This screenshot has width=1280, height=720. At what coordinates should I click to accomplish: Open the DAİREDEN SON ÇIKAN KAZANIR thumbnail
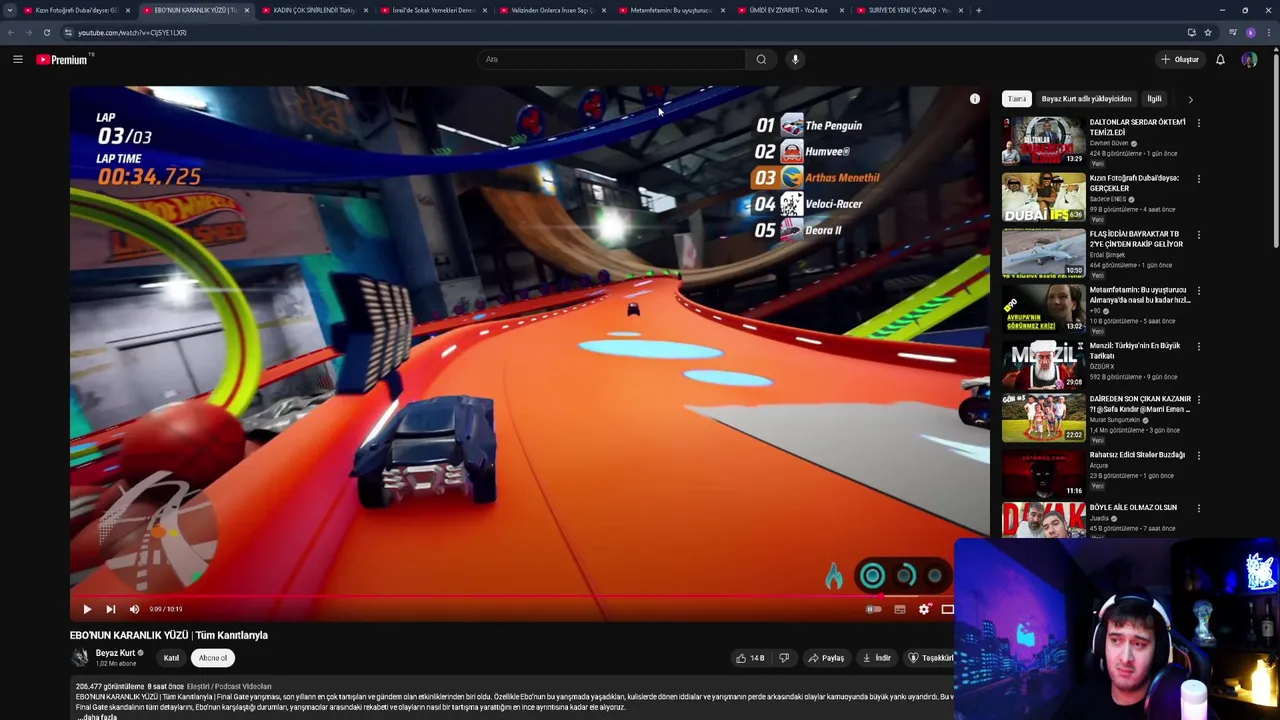(x=1043, y=419)
